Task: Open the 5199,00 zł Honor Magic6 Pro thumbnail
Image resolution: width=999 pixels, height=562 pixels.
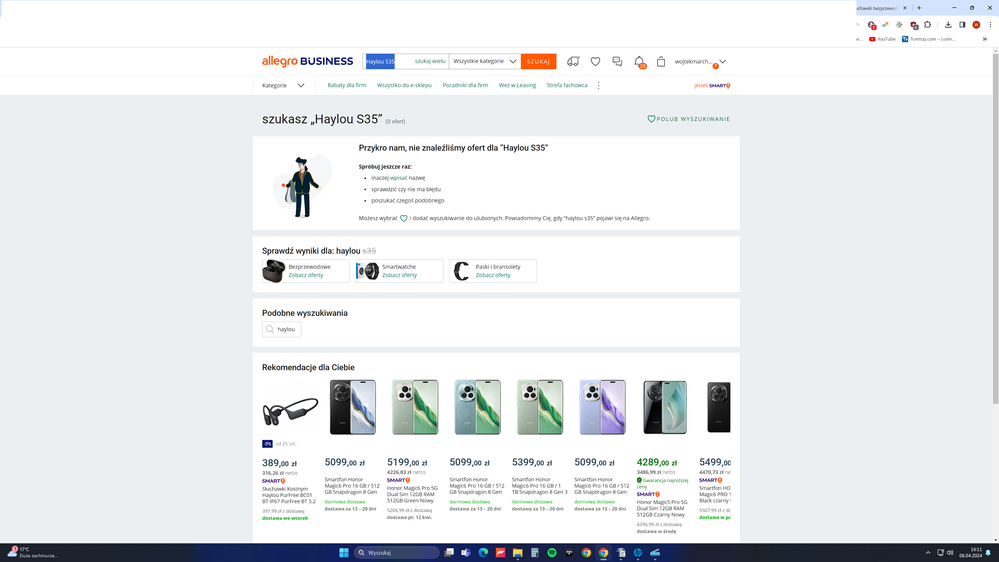Action: coord(415,408)
